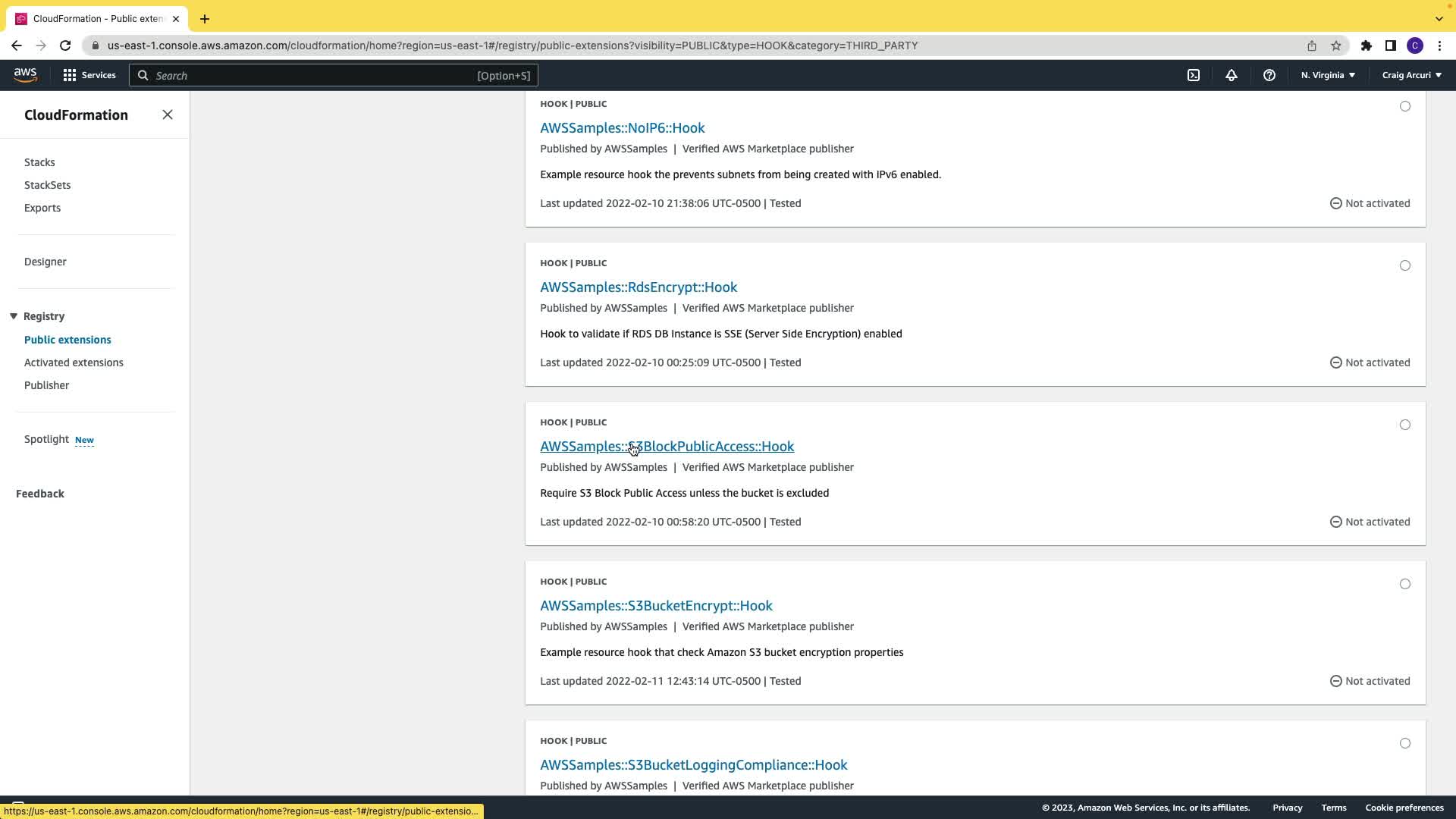Bookmark this page with the star icon
The width and height of the screenshot is (1456, 819).
point(1336,45)
